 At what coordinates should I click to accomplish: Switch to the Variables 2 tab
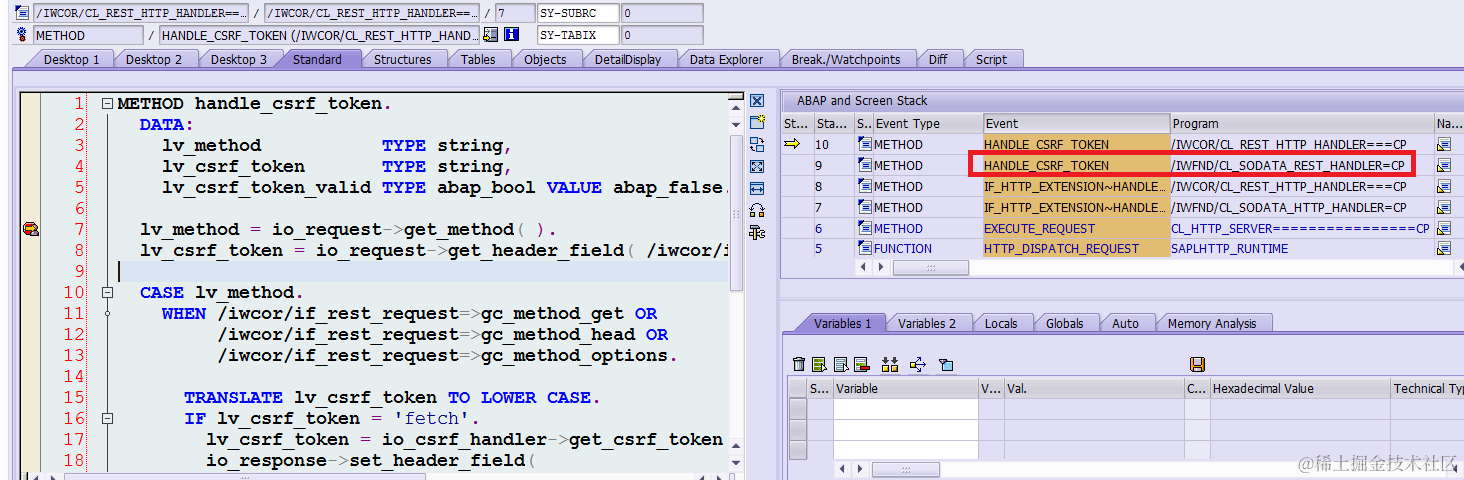point(926,323)
